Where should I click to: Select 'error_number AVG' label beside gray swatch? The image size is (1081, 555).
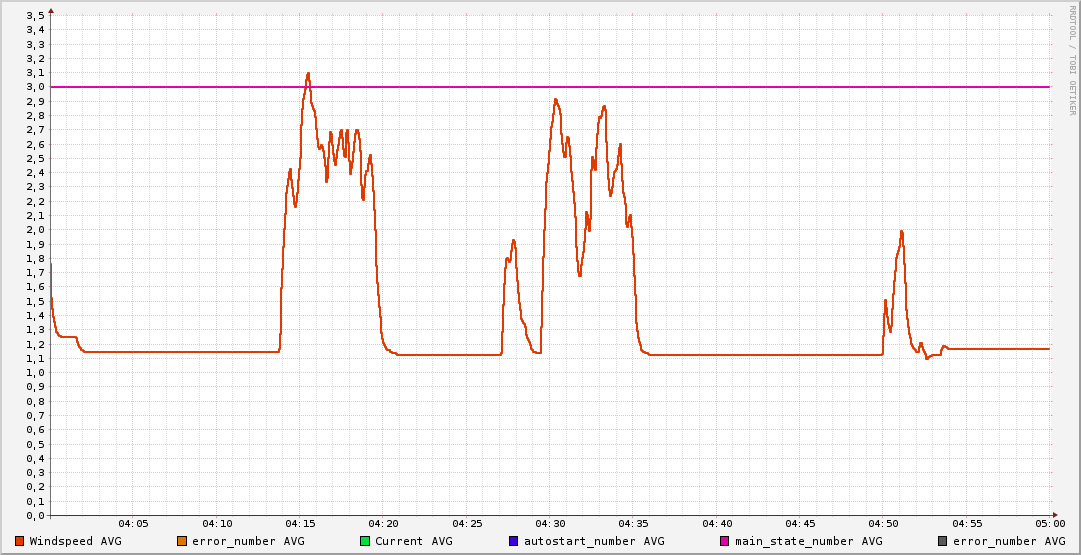[x=1009, y=541]
